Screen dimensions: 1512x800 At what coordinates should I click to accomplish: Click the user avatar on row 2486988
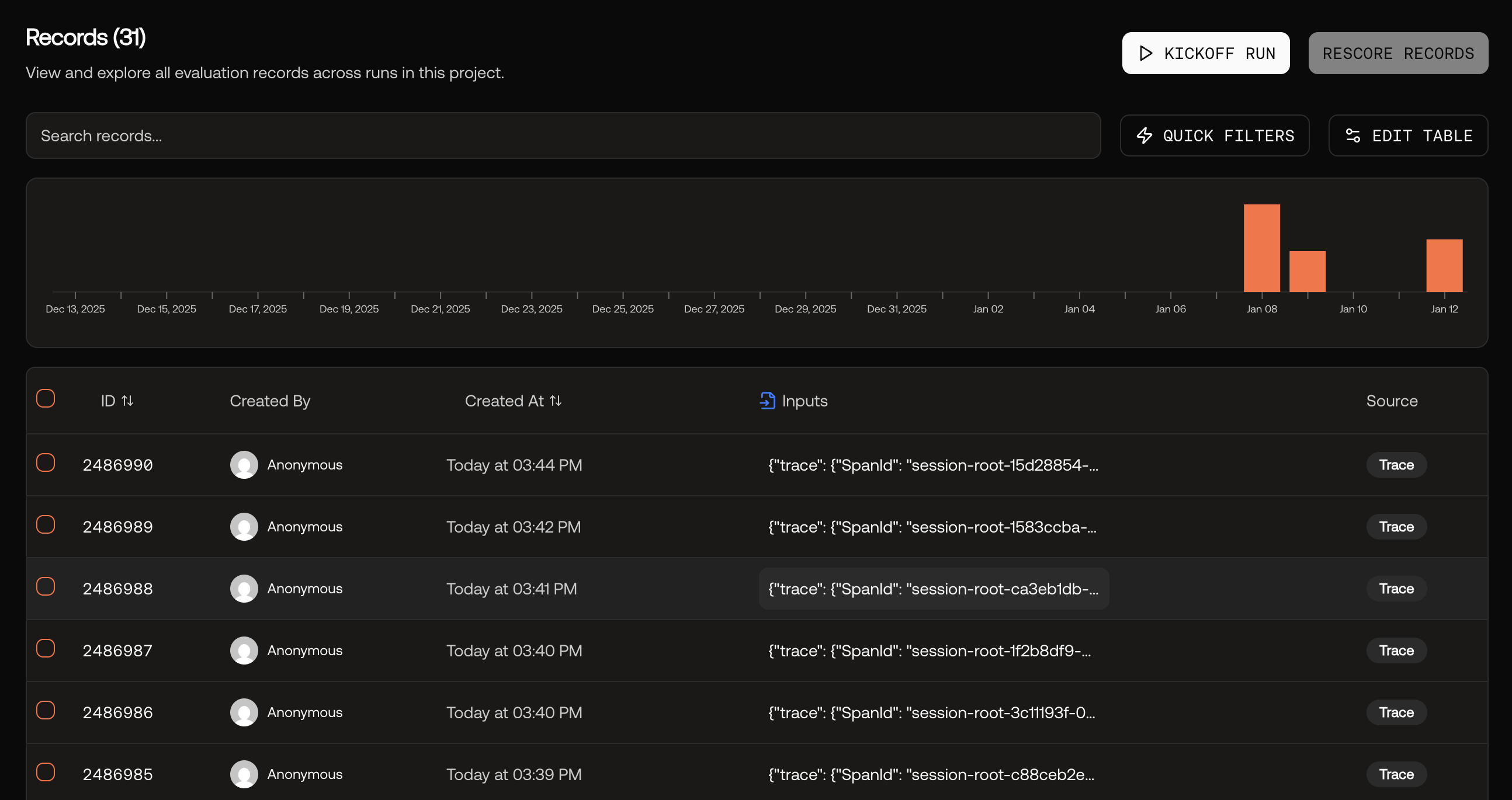point(244,589)
